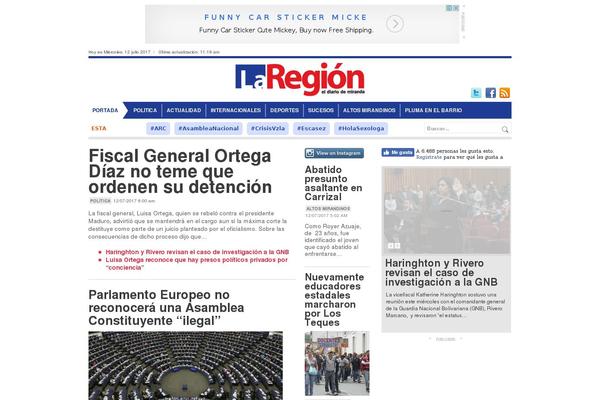Click the search magnifier icon
The height and width of the screenshot is (400, 600).
505,129
